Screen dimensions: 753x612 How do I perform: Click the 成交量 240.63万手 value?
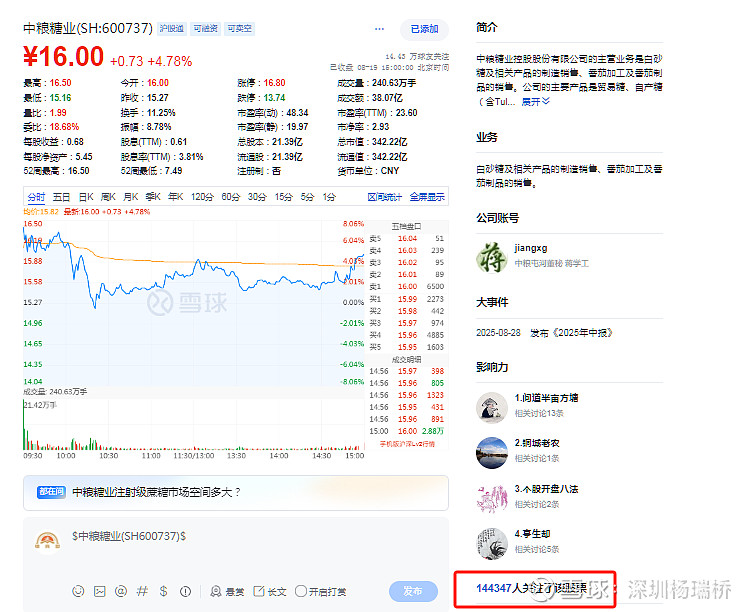pos(394,83)
